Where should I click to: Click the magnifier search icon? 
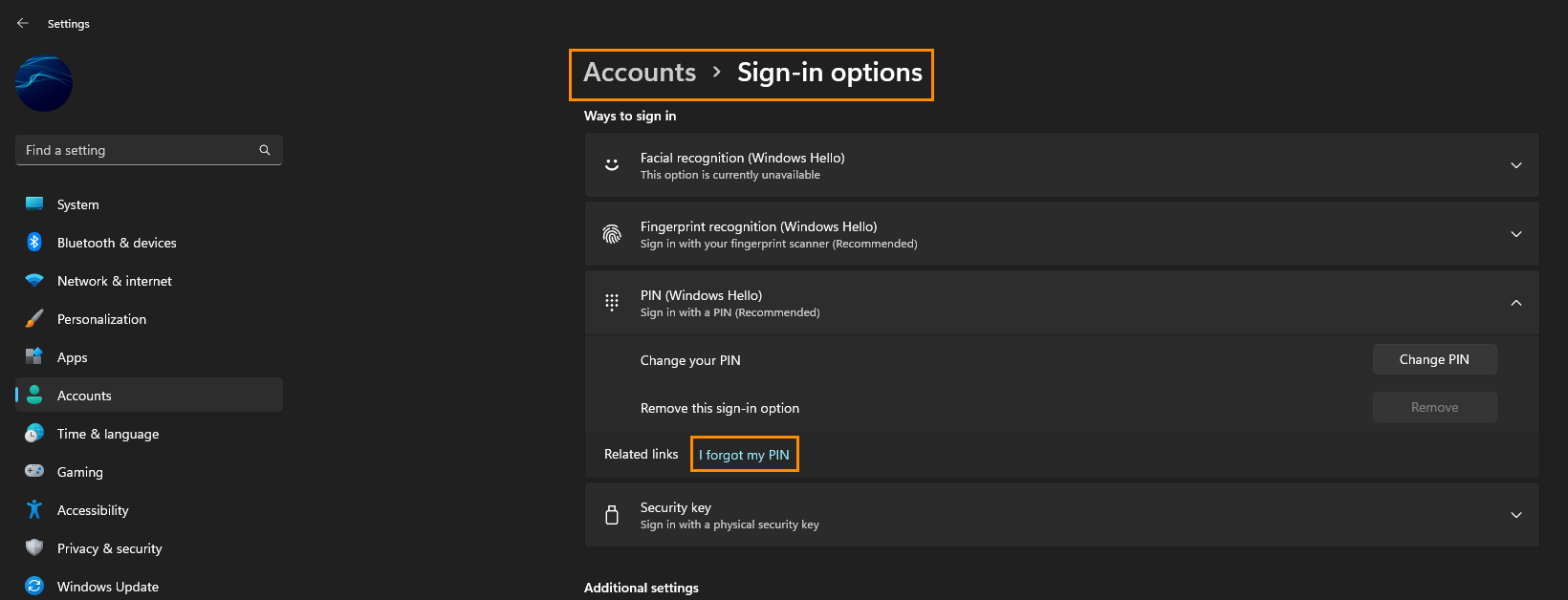[265, 150]
